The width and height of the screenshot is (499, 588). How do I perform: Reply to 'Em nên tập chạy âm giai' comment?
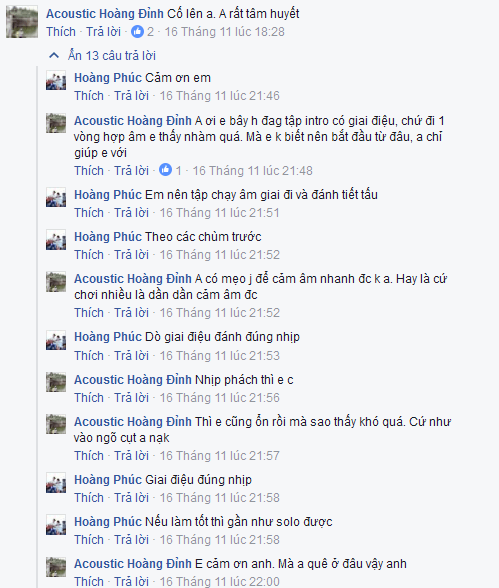[132, 213]
